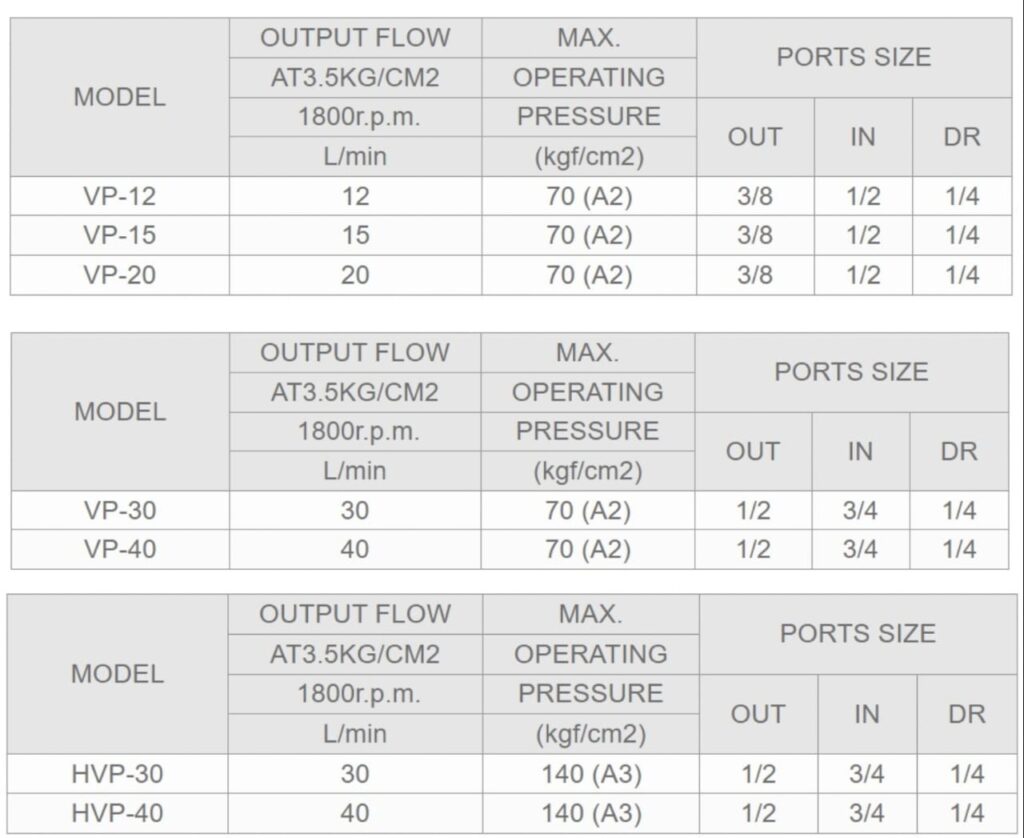Select the VP-40 model cell
This screenshot has width=1024, height=838.
pyautogui.click(x=120, y=549)
